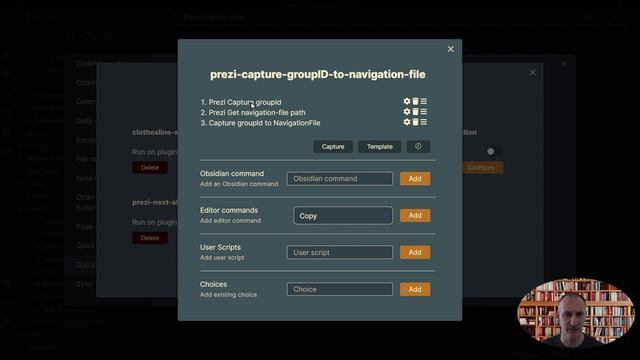640x360 pixels.
Task: Focus the User script input field
Action: [340, 252]
